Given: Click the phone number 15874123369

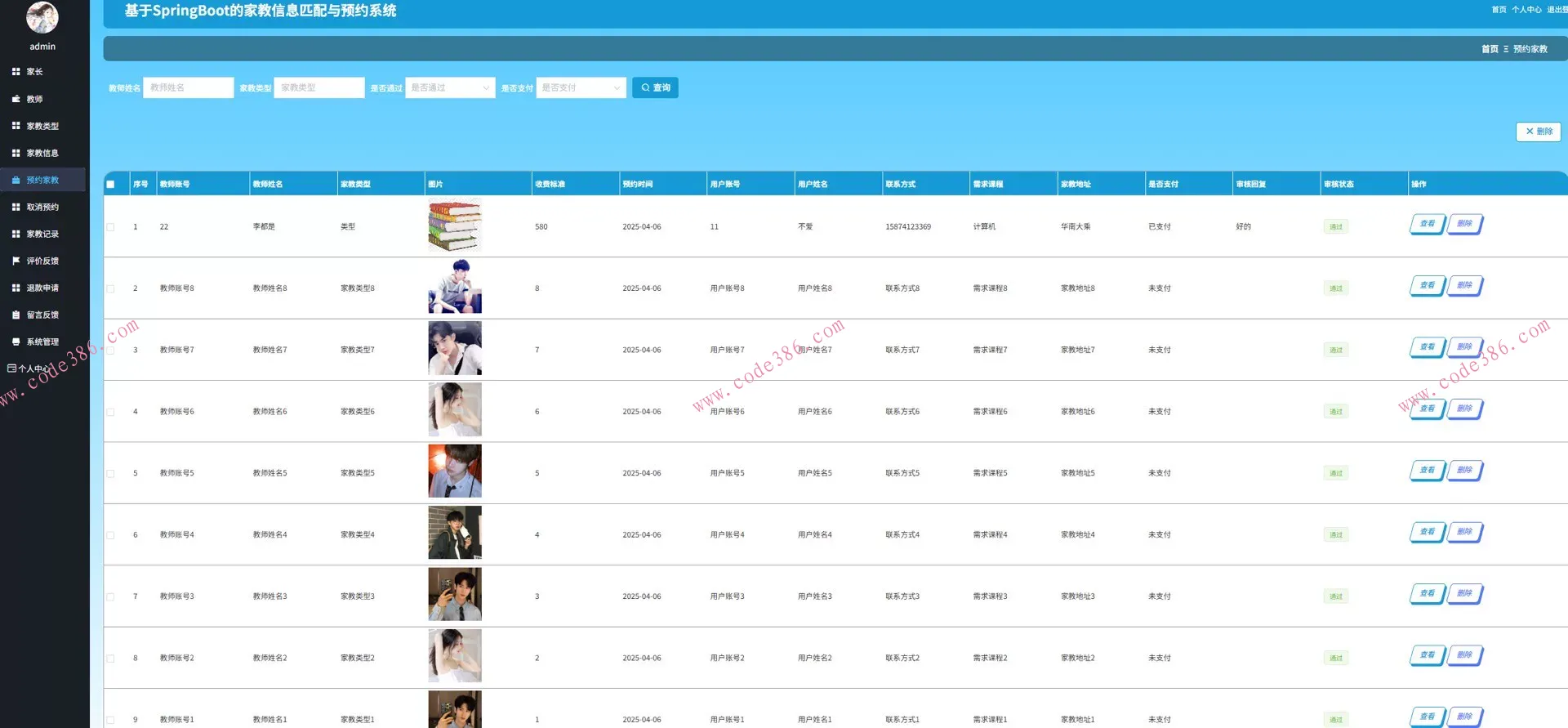Looking at the screenshot, I should point(908,227).
